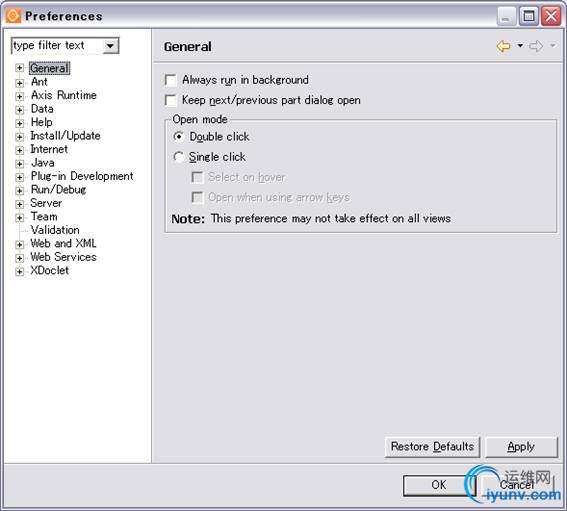This screenshot has width=567, height=511.
Task: Expand the Internet tree node
Action: pyautogui.click(x=20, y=150)
